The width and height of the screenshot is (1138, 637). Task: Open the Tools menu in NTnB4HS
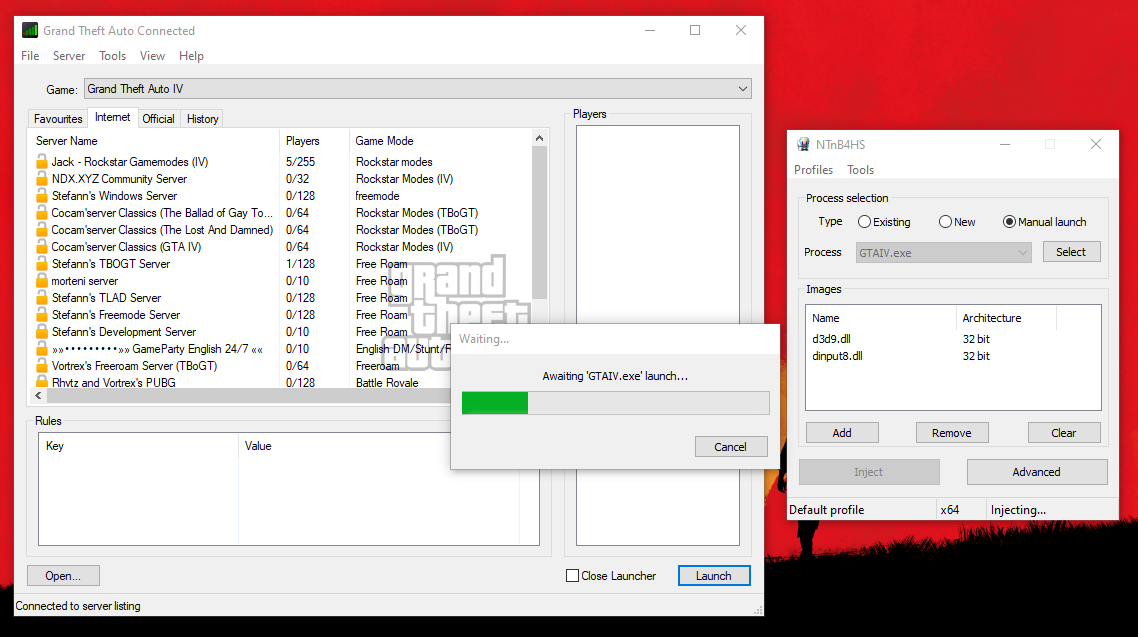861,170
